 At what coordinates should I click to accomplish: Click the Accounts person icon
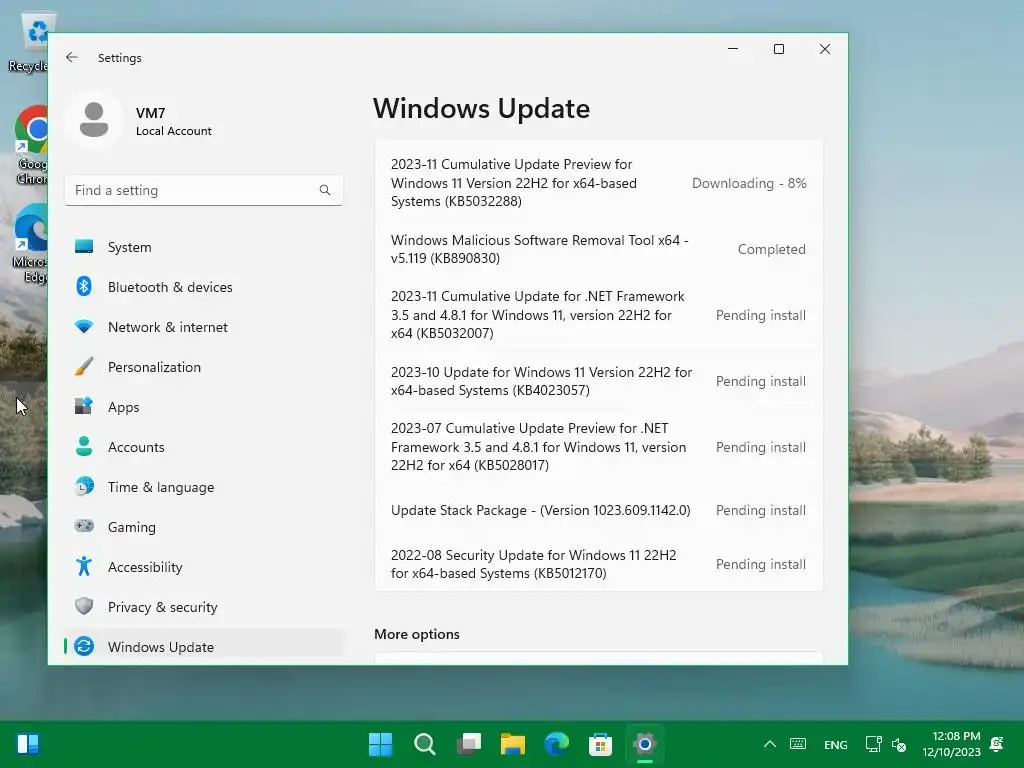point(84,447)
